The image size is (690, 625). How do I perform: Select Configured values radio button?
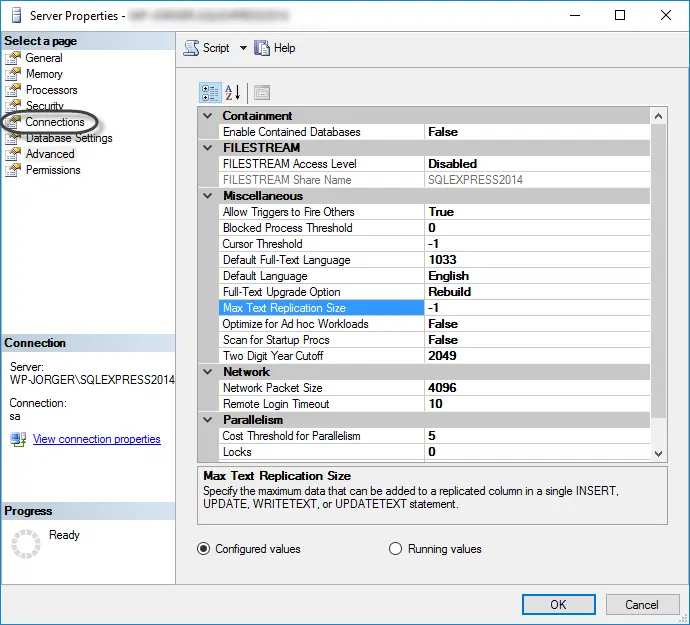(x=203, y=549)
